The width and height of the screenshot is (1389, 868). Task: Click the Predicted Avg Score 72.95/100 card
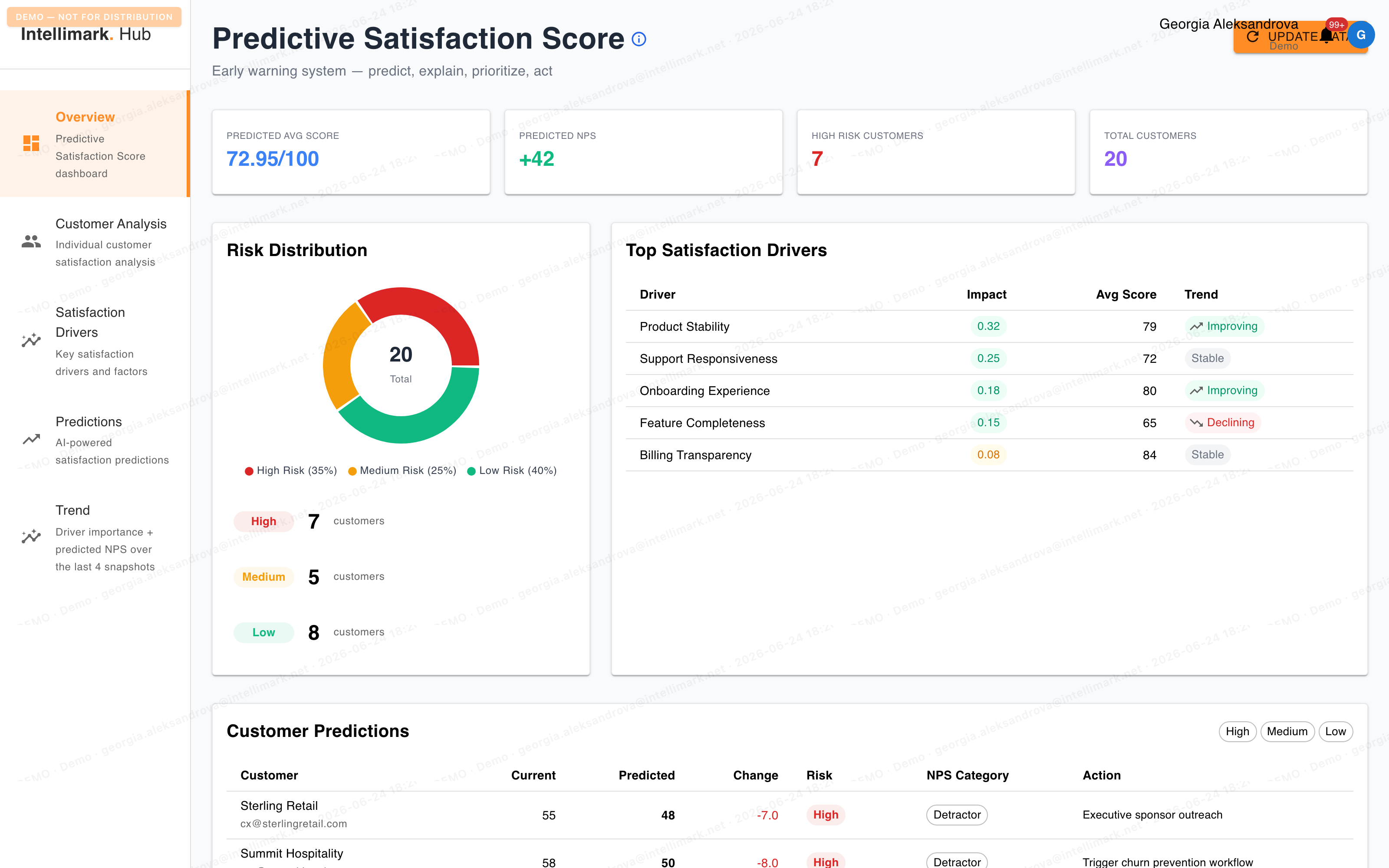tap(351, 152)
